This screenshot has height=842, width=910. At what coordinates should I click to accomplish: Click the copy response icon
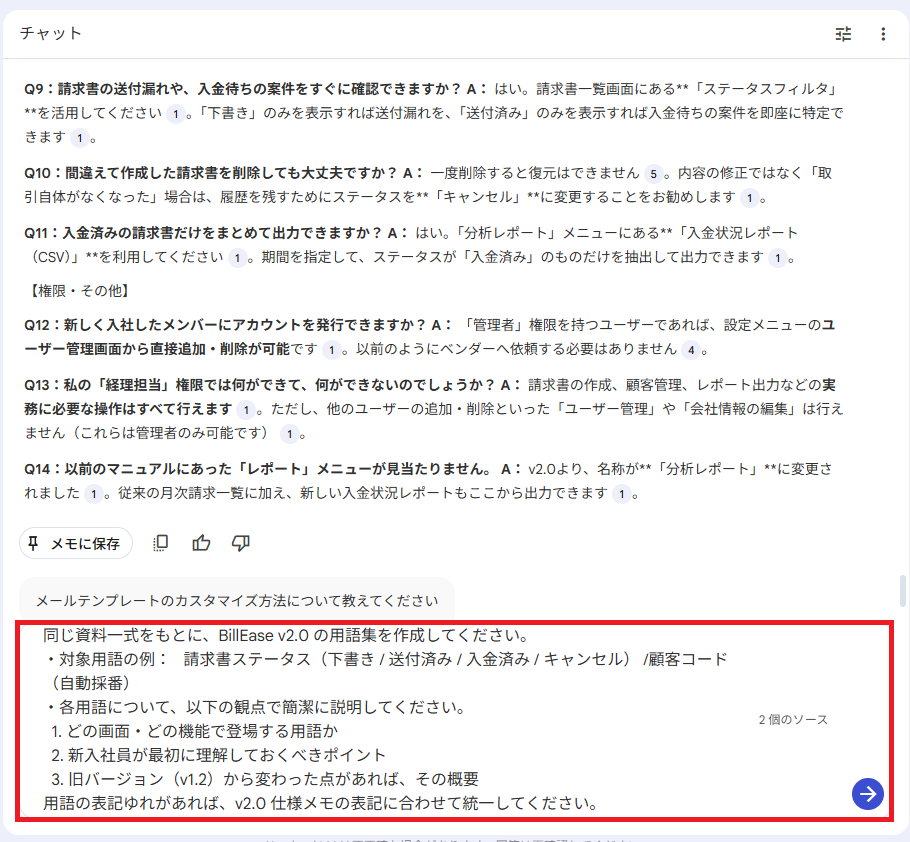pyautogui.click(x=161, y=543)
